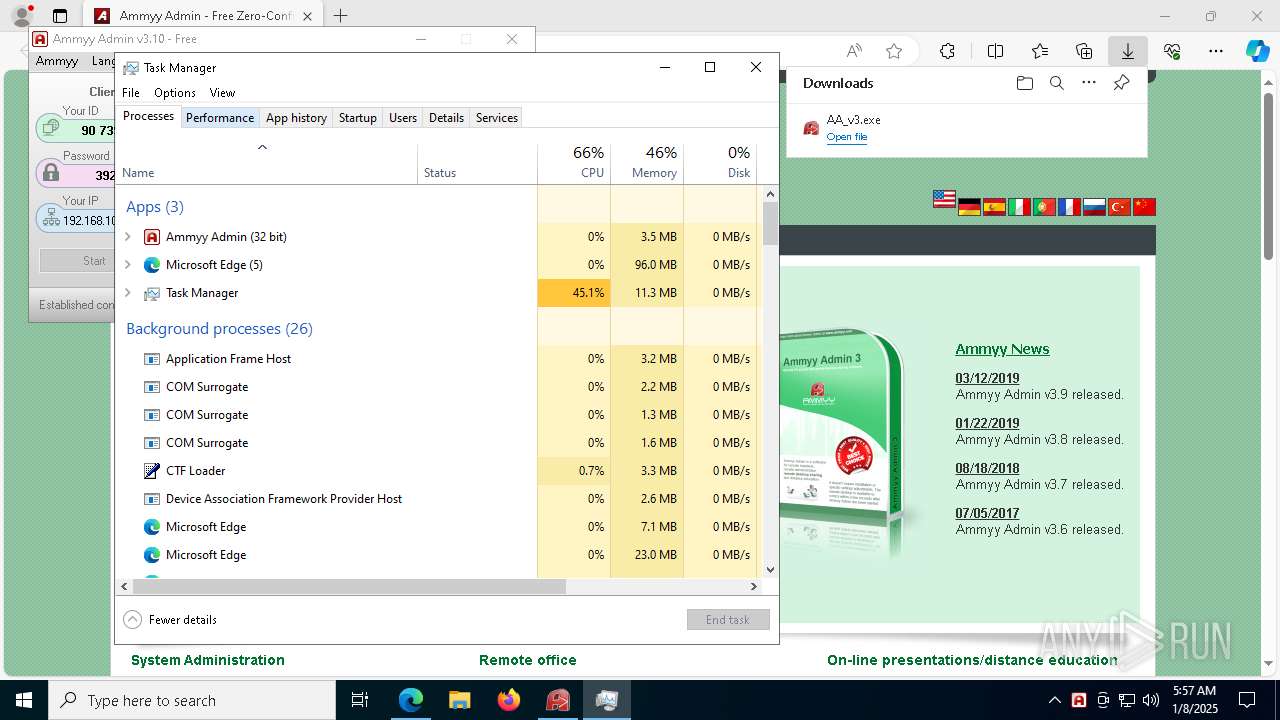Viewport: 1280px width, 720px height.
Task: Click Open file link for AA_v3.exe
Action: [x=847, y=137]
